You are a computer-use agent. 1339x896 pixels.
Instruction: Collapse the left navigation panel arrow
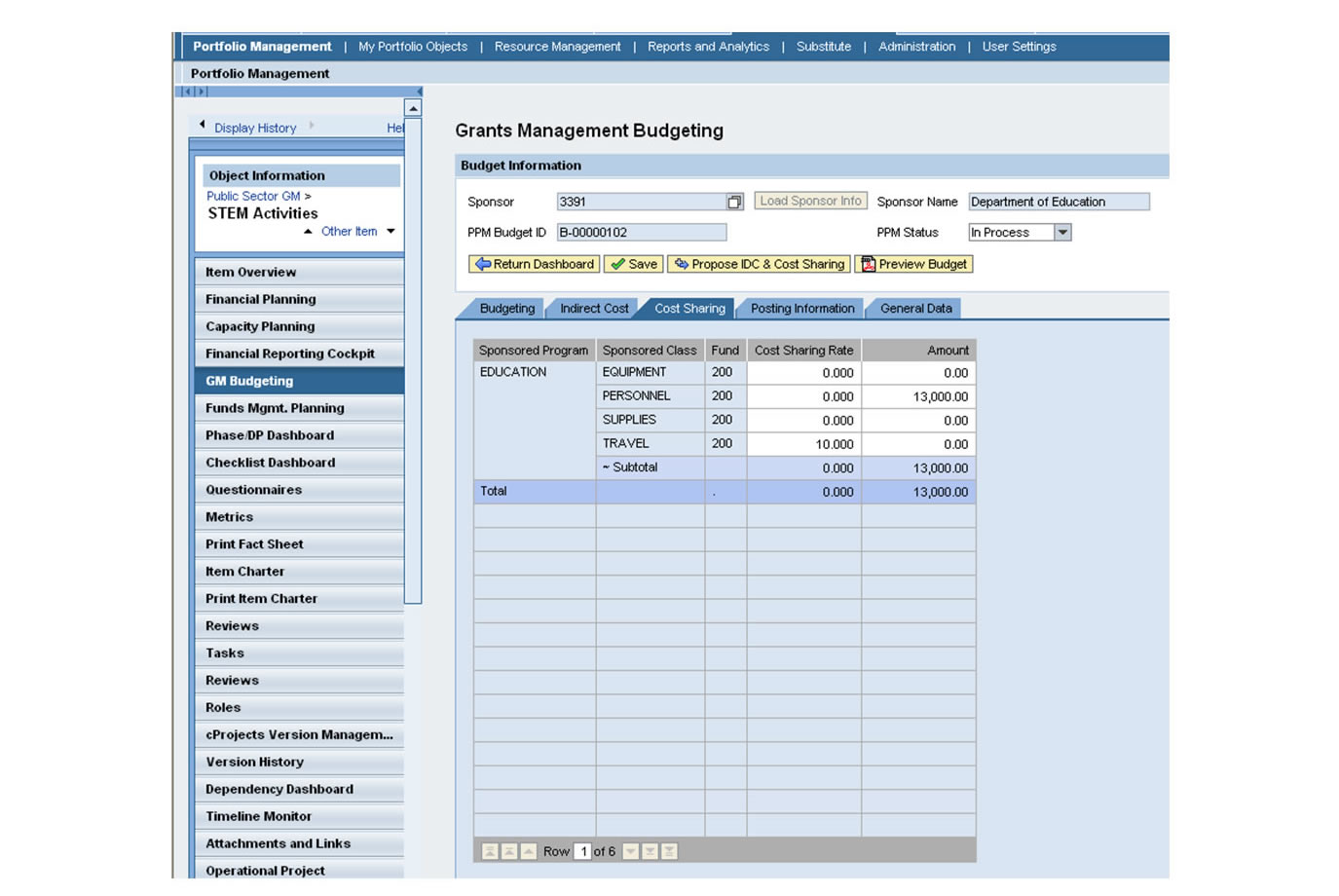point(420,92)
